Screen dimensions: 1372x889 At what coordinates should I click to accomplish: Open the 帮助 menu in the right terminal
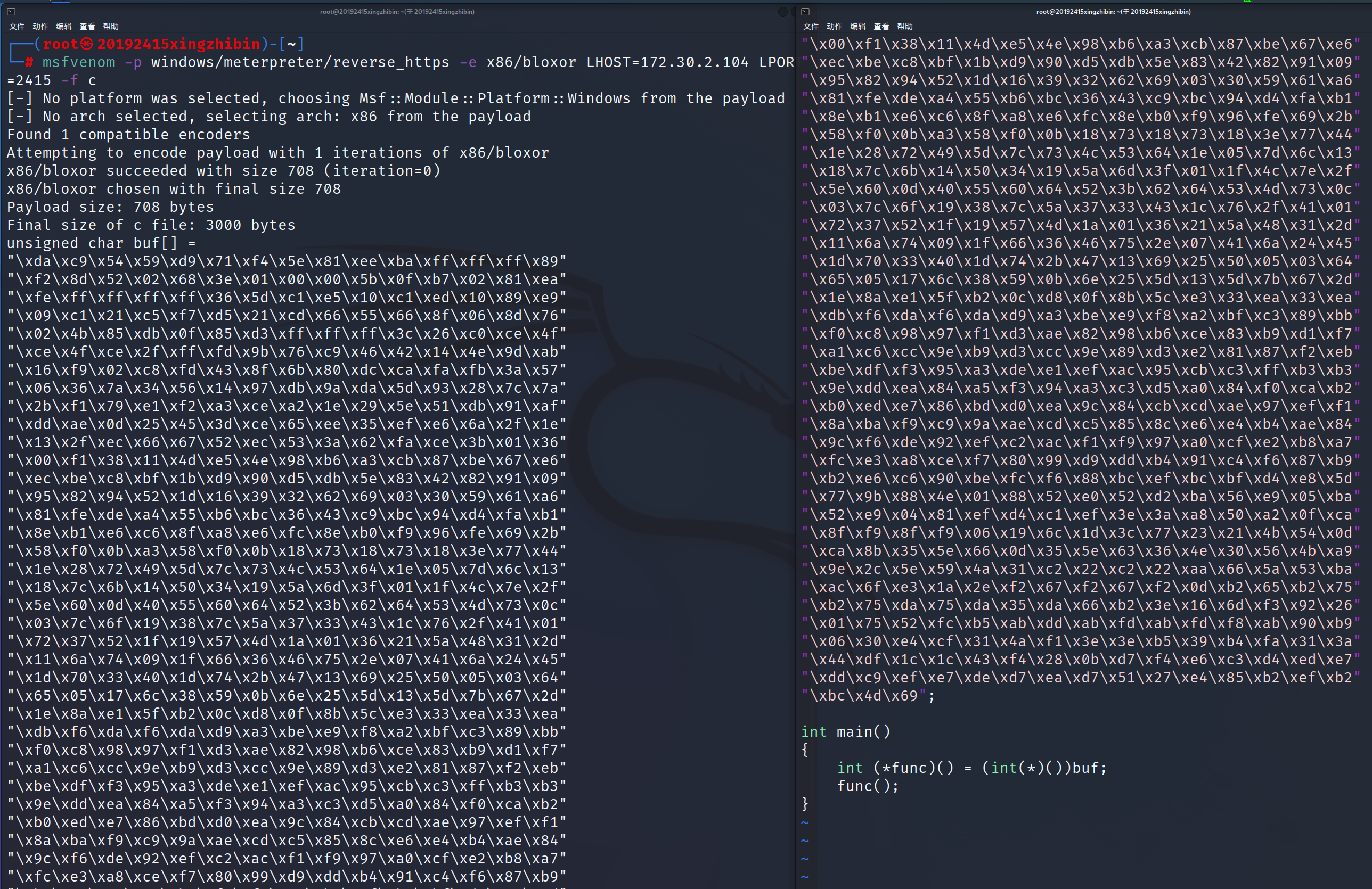click(904, 27)
